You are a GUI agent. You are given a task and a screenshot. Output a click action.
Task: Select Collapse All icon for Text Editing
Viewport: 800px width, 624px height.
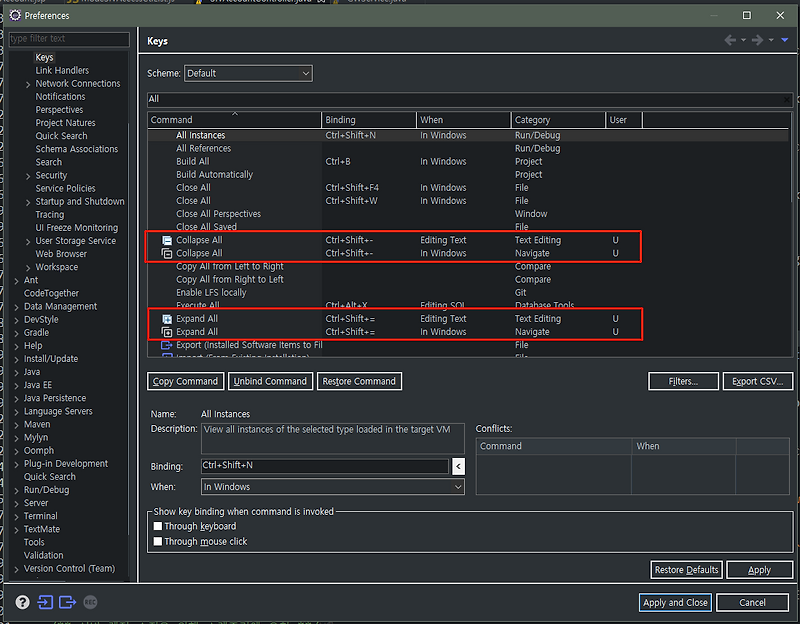pos(167,240)
